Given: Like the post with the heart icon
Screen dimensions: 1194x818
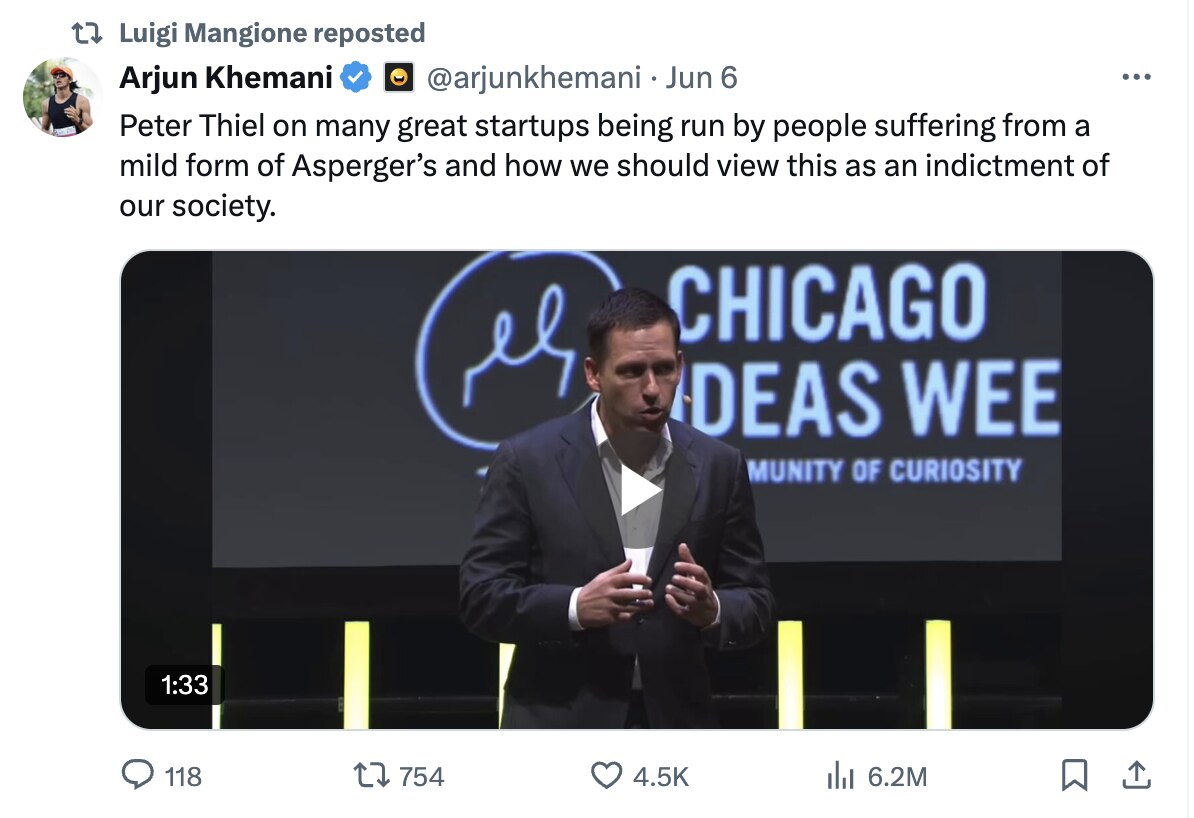Looking at the screenshot, I should point(606,775).
